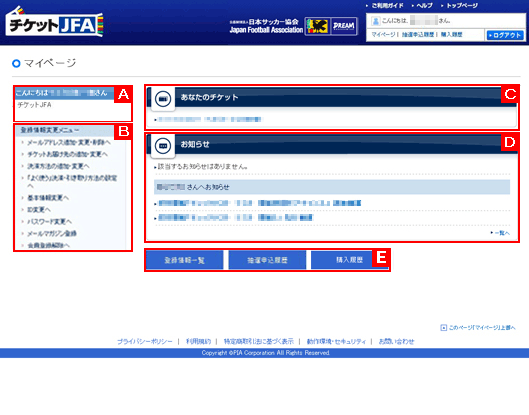Select メールマガジン登録 in the side menu
Screen dimensions: 529x415
(52, 233)
